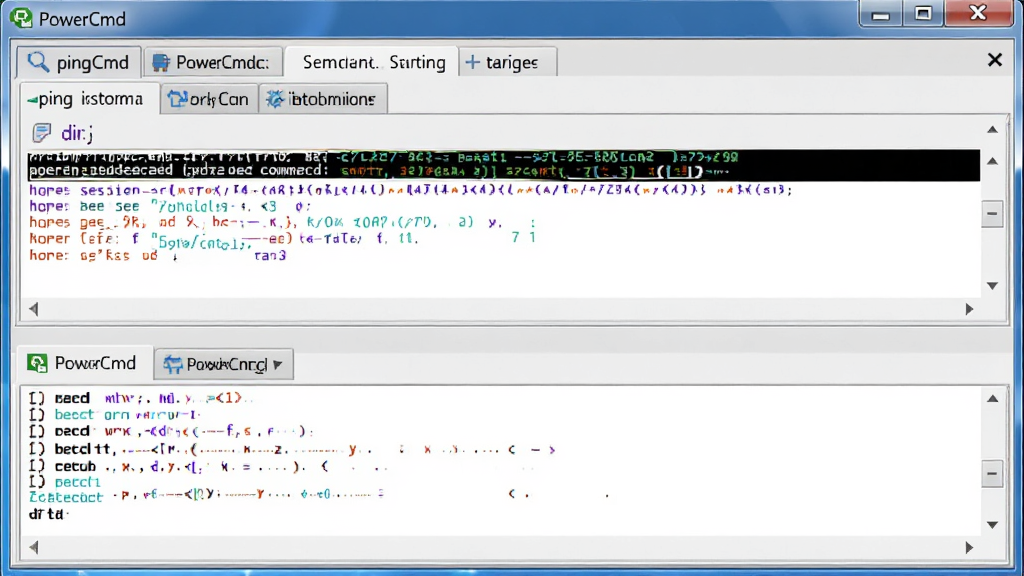Click the up arrow of the lower pane scrollbar
The height and width of the screenshot is (576, 1024).
(992, 398)
